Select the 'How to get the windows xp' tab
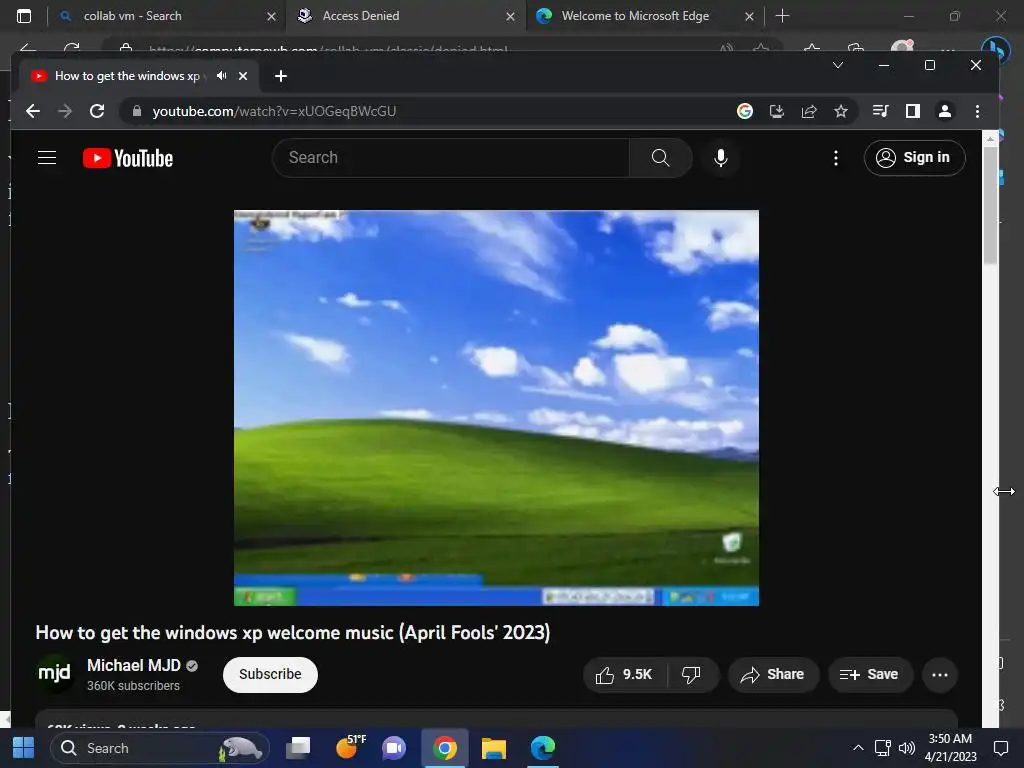 point(127,76)
